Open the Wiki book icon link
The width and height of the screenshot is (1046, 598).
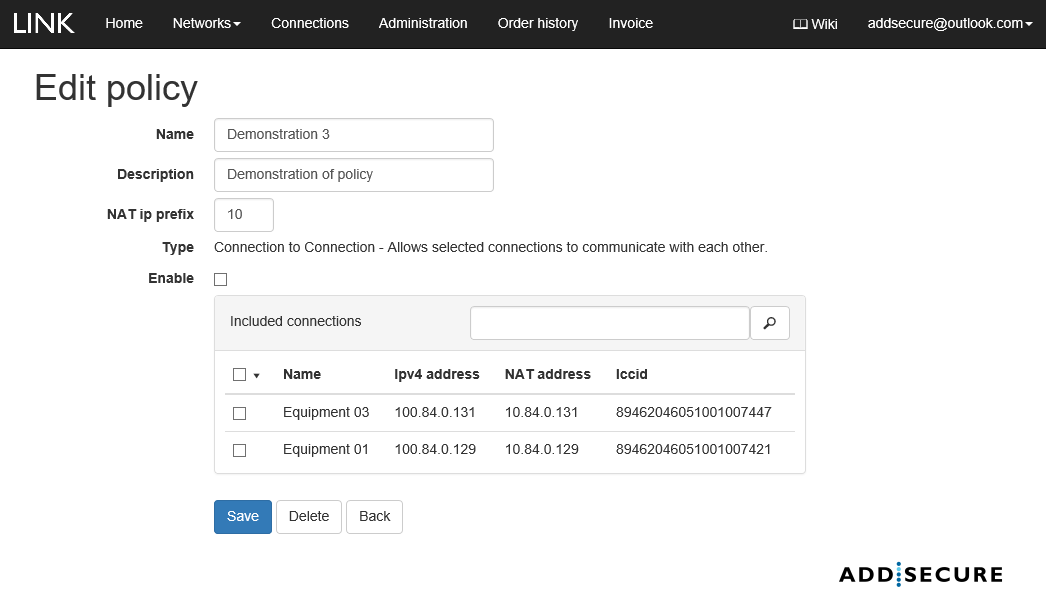[814, 24]
